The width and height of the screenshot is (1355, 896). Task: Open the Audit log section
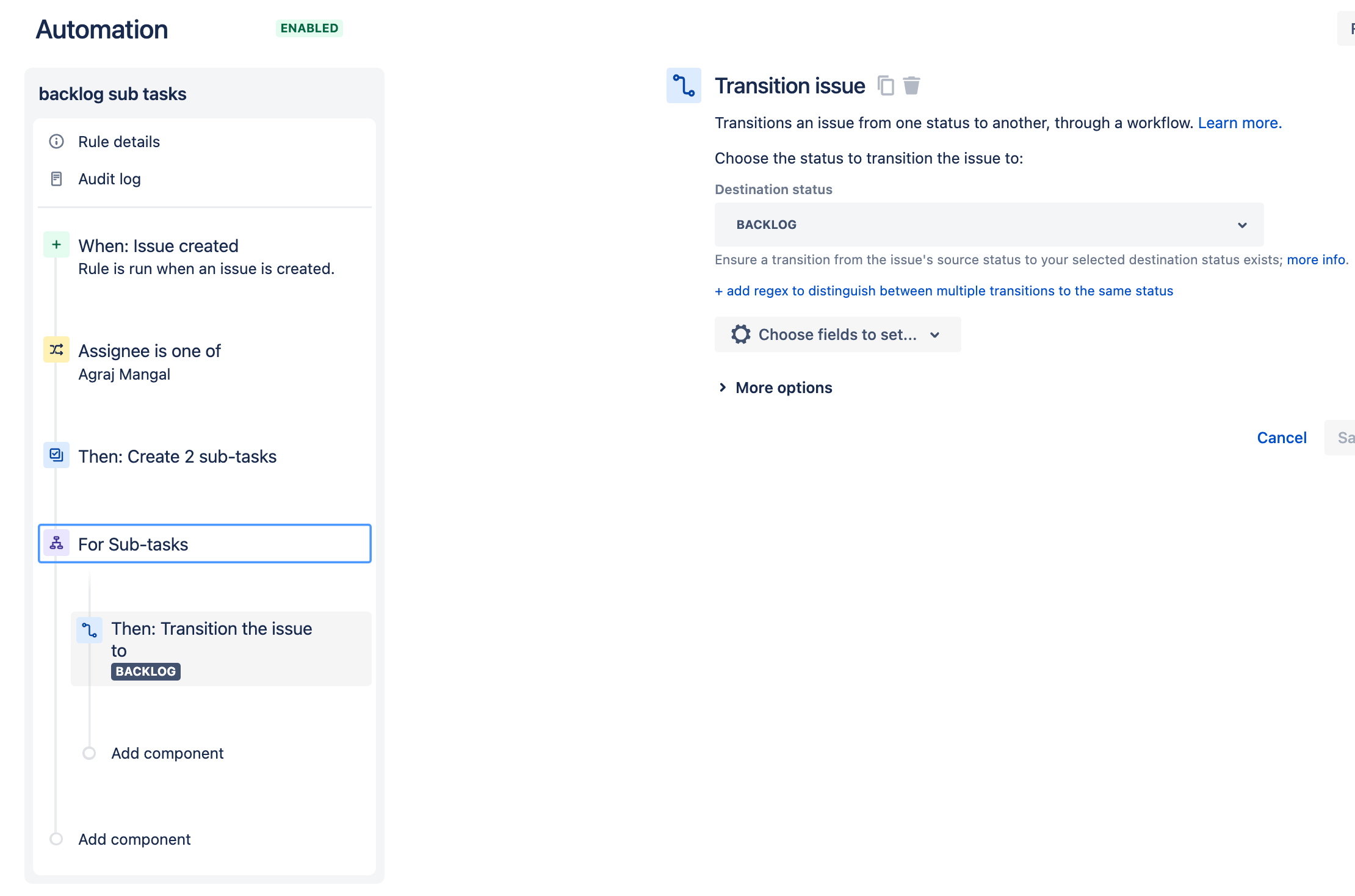(x=109, y=178)
